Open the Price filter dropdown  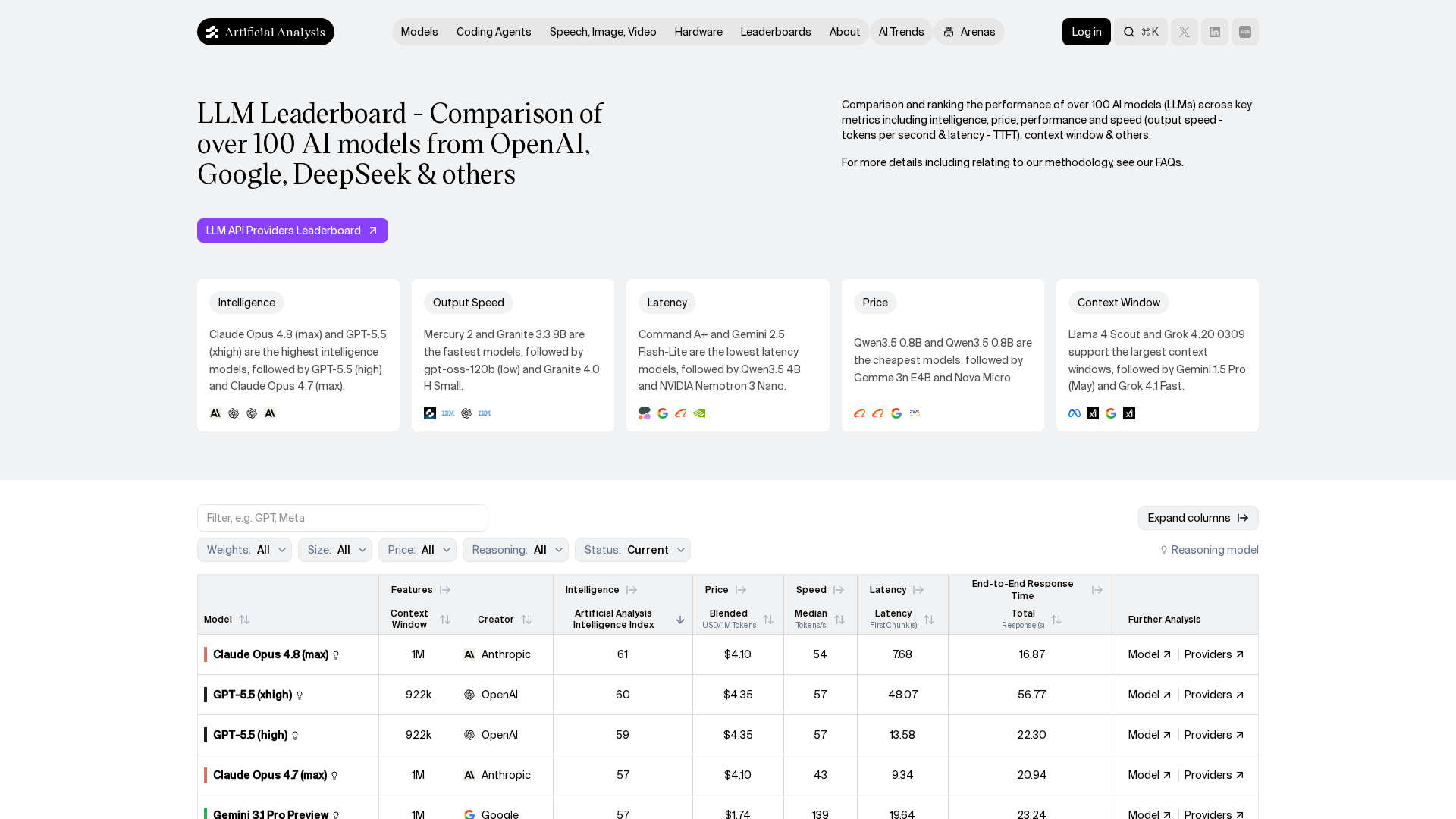click(x=417, y=550)
